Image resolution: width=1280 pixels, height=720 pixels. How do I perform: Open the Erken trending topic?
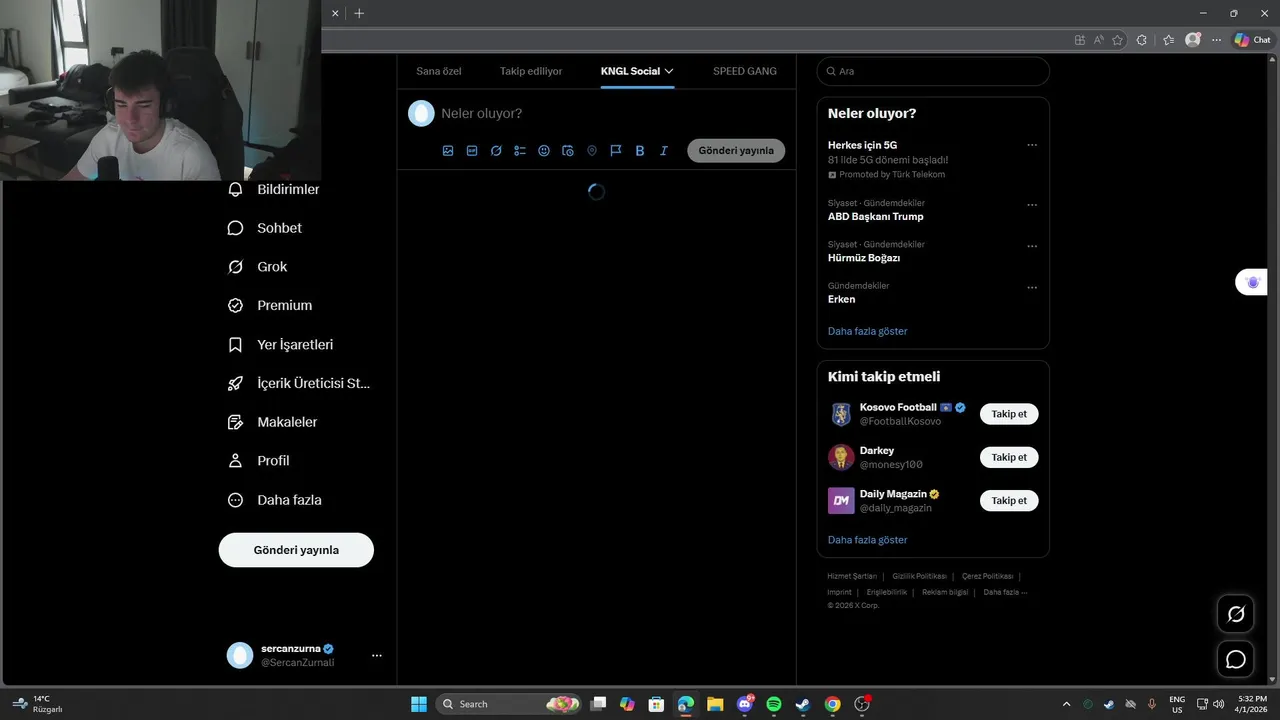coord(842,299)
